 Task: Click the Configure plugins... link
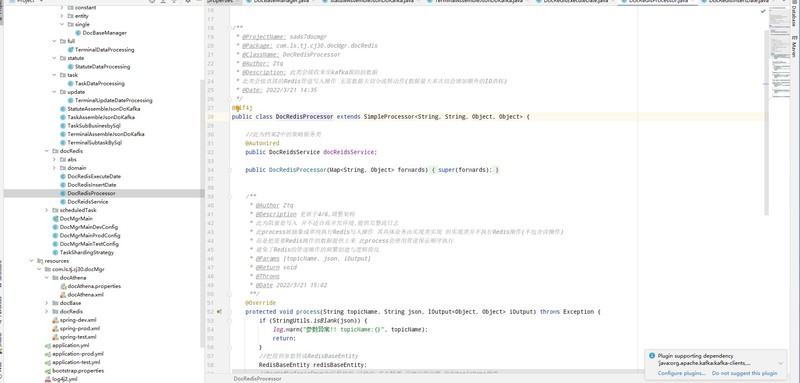click(x=681, y=373)
